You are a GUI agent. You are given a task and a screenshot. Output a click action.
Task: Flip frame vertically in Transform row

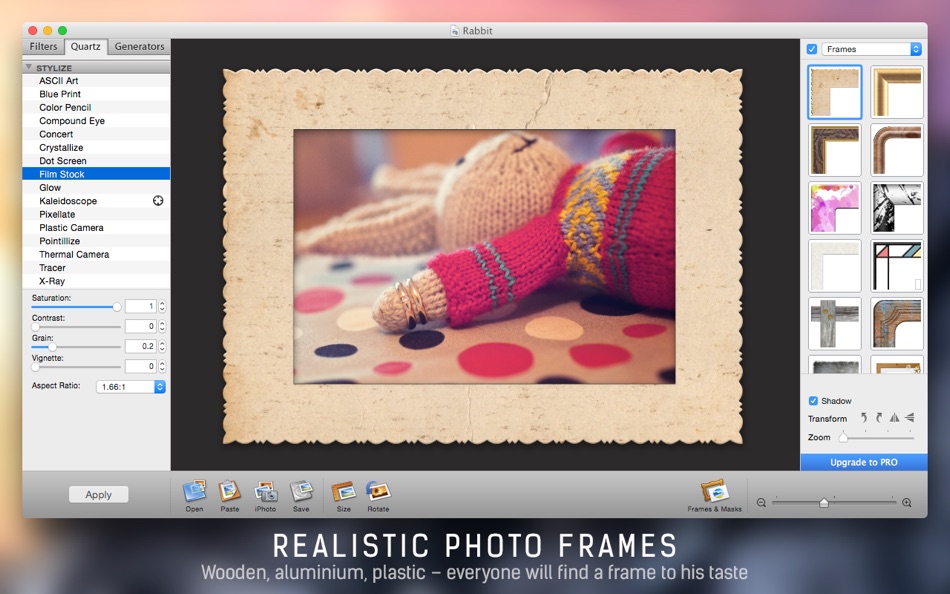[x=909, y=418]
